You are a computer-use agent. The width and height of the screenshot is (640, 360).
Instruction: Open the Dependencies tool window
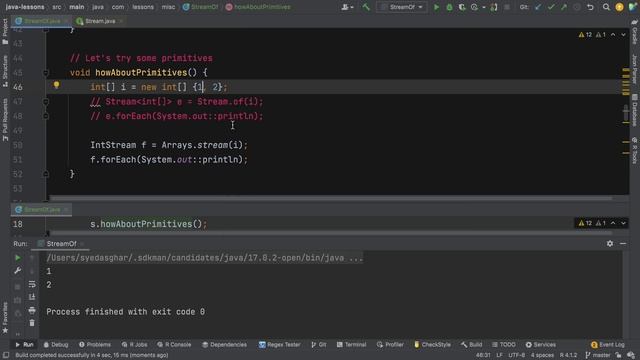pyautogui.click(x=224, y=344)
